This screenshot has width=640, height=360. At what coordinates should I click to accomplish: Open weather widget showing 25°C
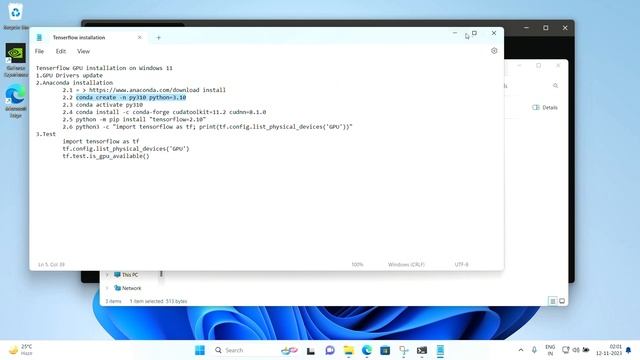20,350
